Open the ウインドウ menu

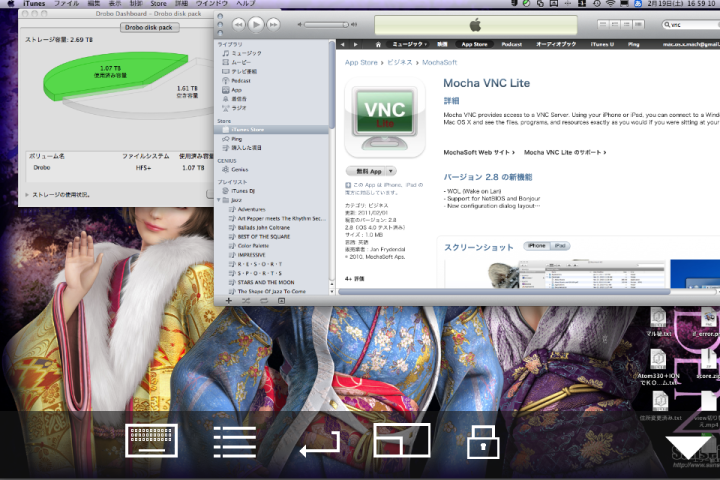pos(212,4)
